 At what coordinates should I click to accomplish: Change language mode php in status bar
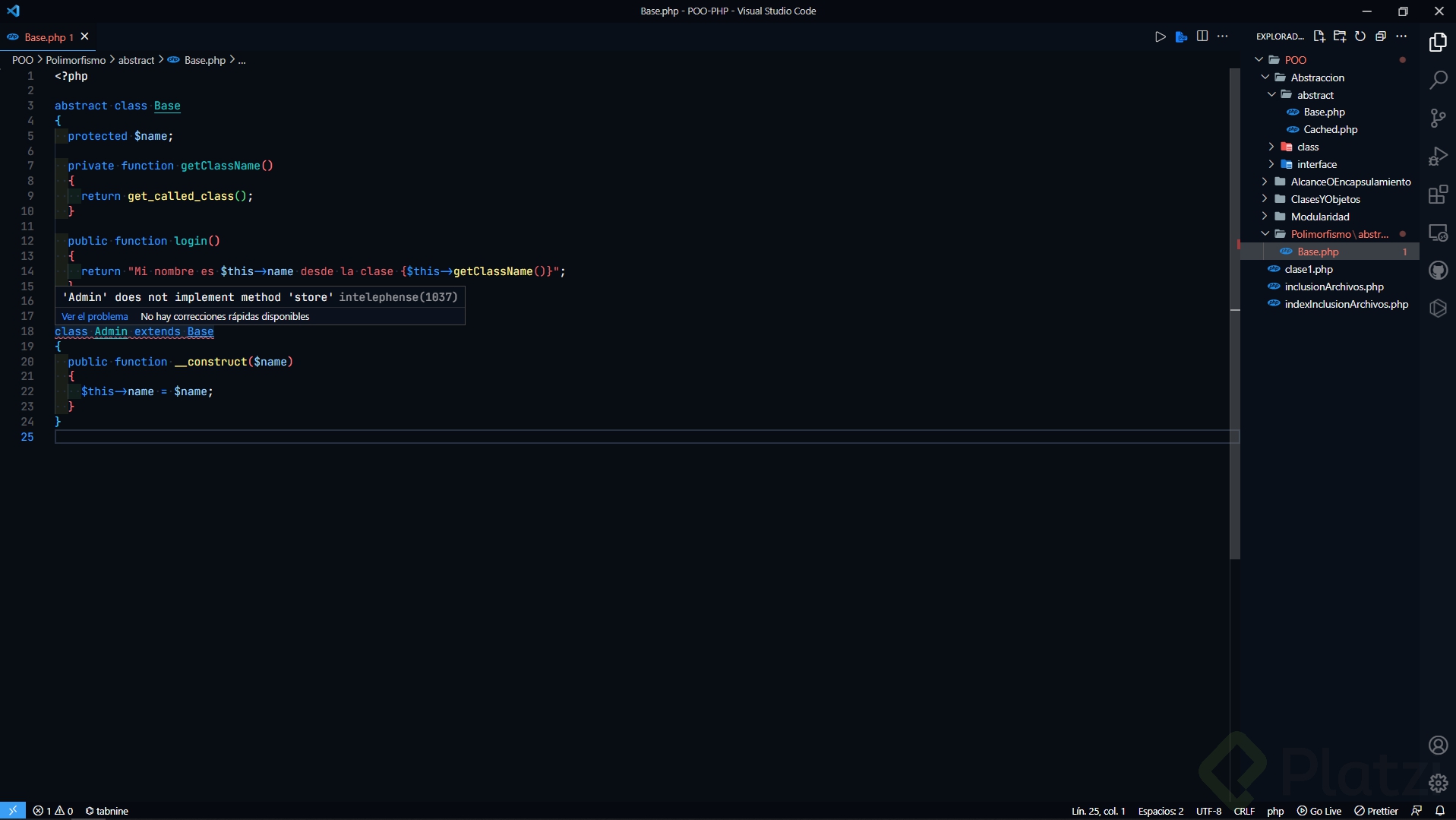(1275, 811)
